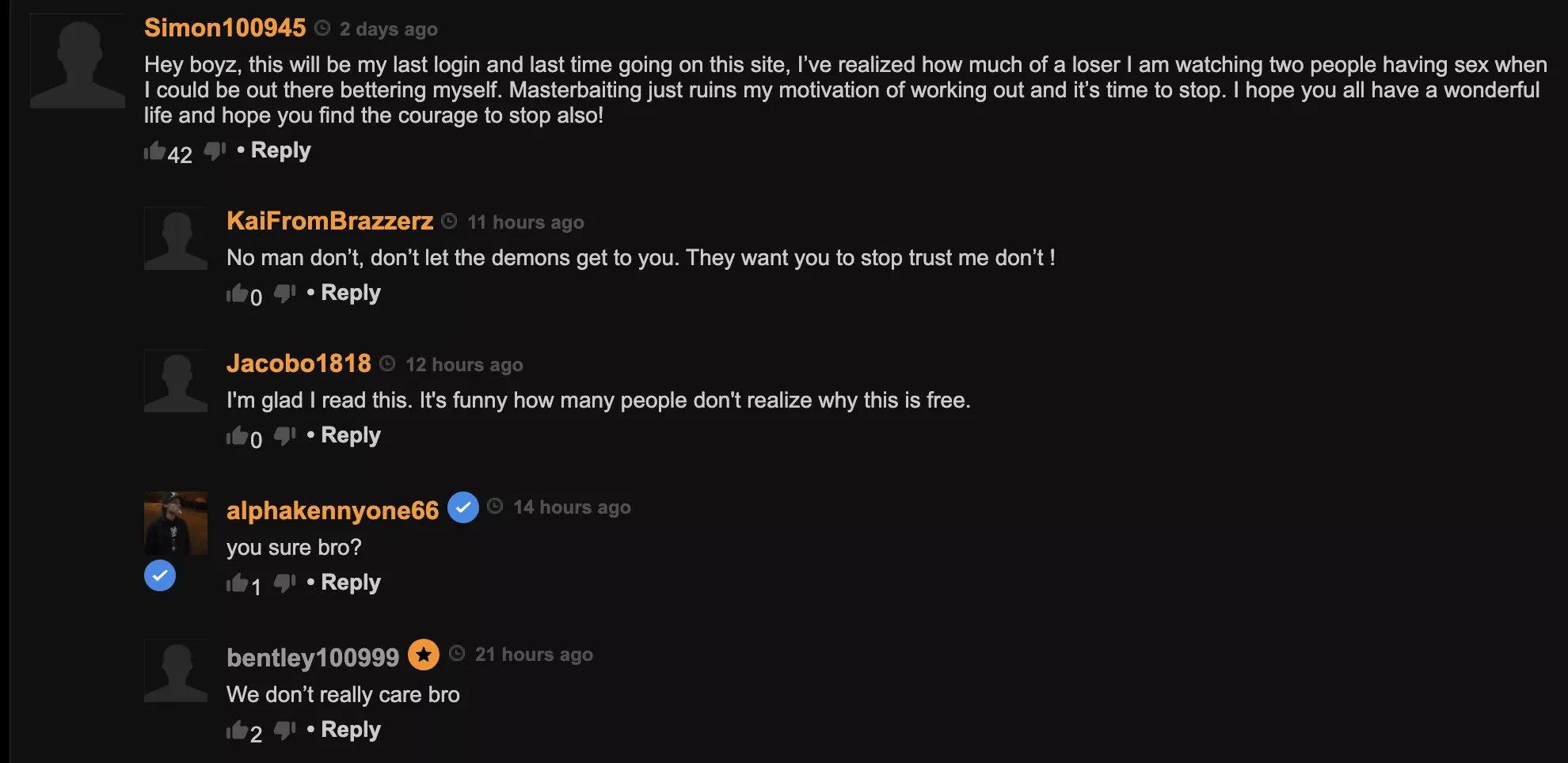Screen dimensions: 1568x763
Task: Thumbs up bentley100999's comment
Action: [x=237, y=731]
